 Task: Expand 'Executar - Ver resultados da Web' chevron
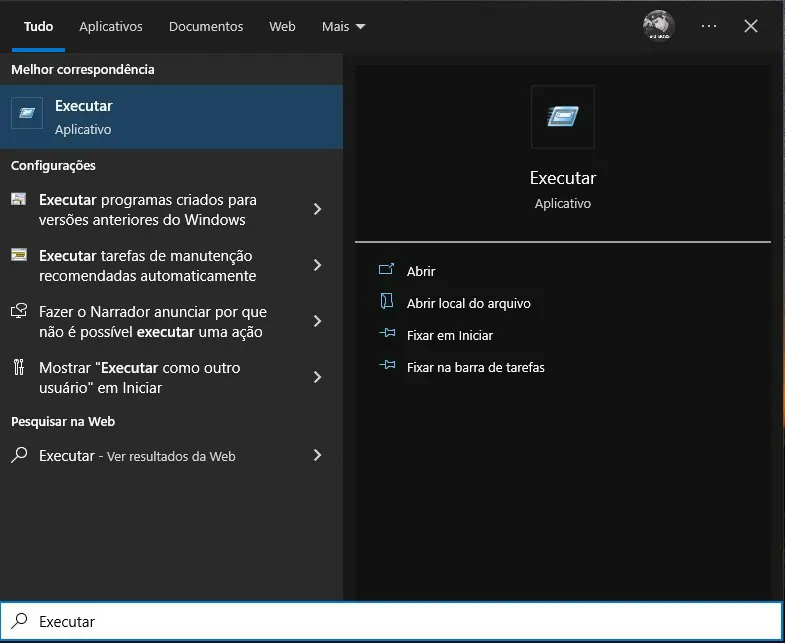pos(317,455)
